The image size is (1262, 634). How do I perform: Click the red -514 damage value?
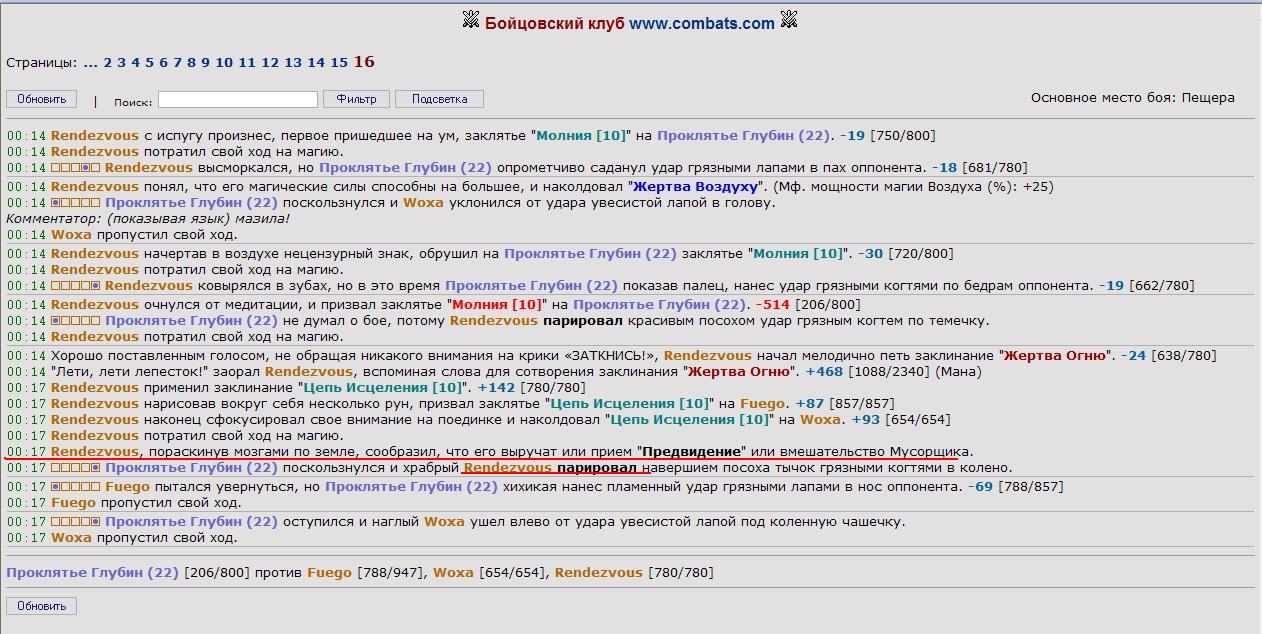[773, 305]
